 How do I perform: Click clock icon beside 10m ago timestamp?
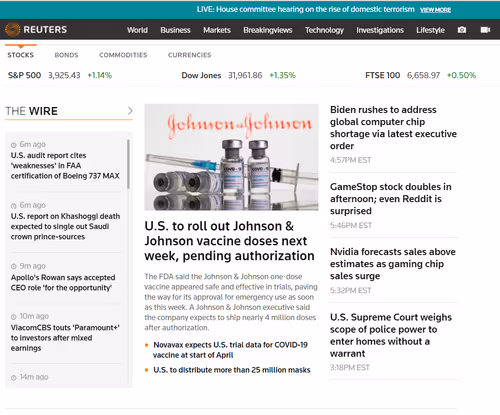(14, 317)
